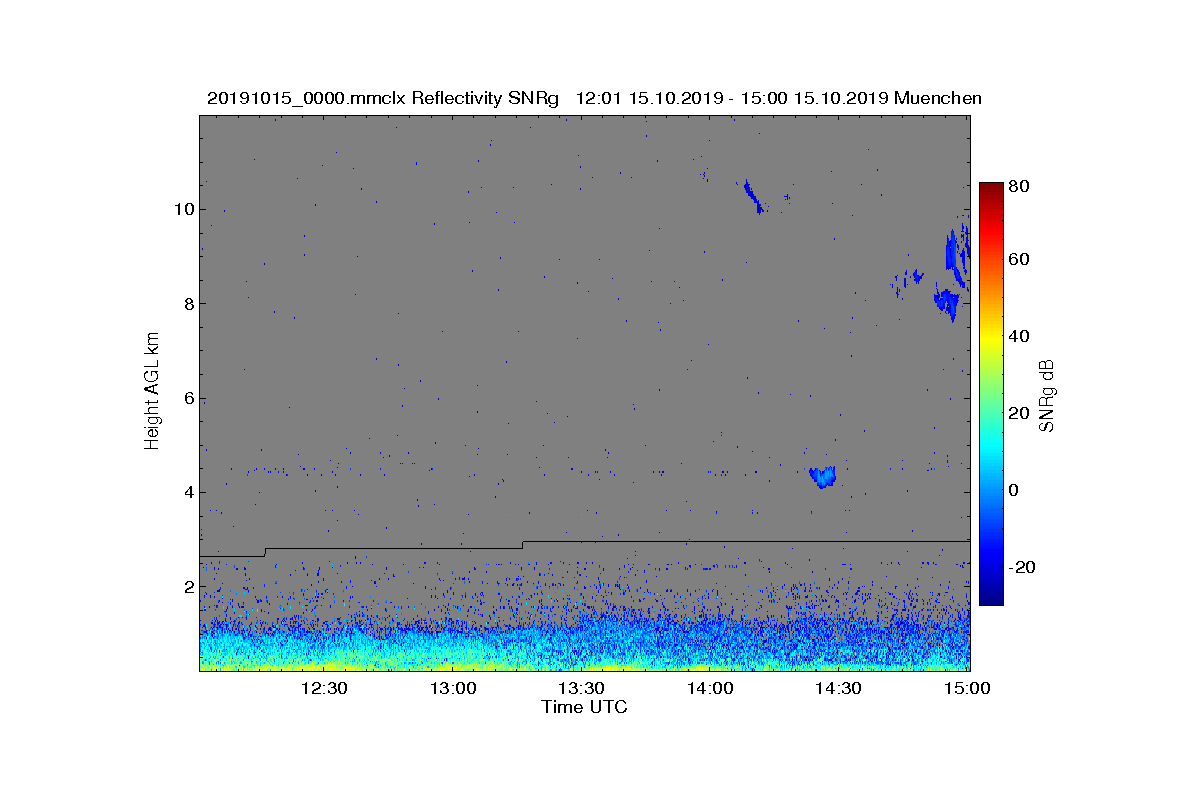The width and height of the screenshot is (1200, 800).
Task: Click the 12:30 time tick label
Action: point(323,688)
